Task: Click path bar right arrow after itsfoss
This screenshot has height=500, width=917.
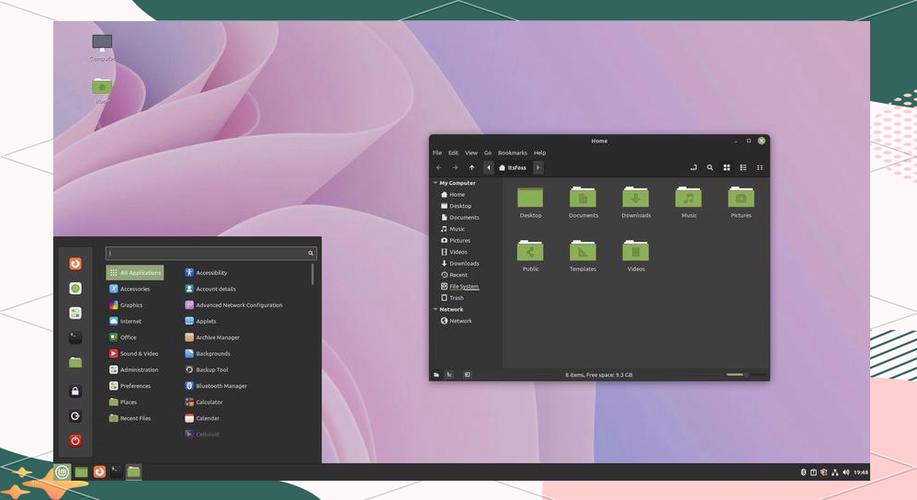Action: (538, 168)
